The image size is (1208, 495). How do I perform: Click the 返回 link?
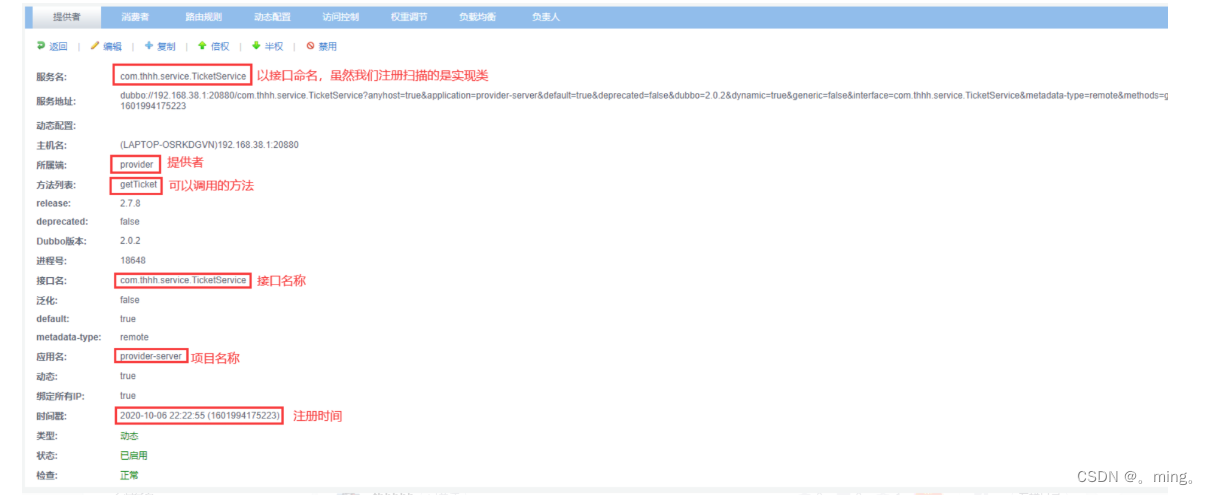[59, 47]
